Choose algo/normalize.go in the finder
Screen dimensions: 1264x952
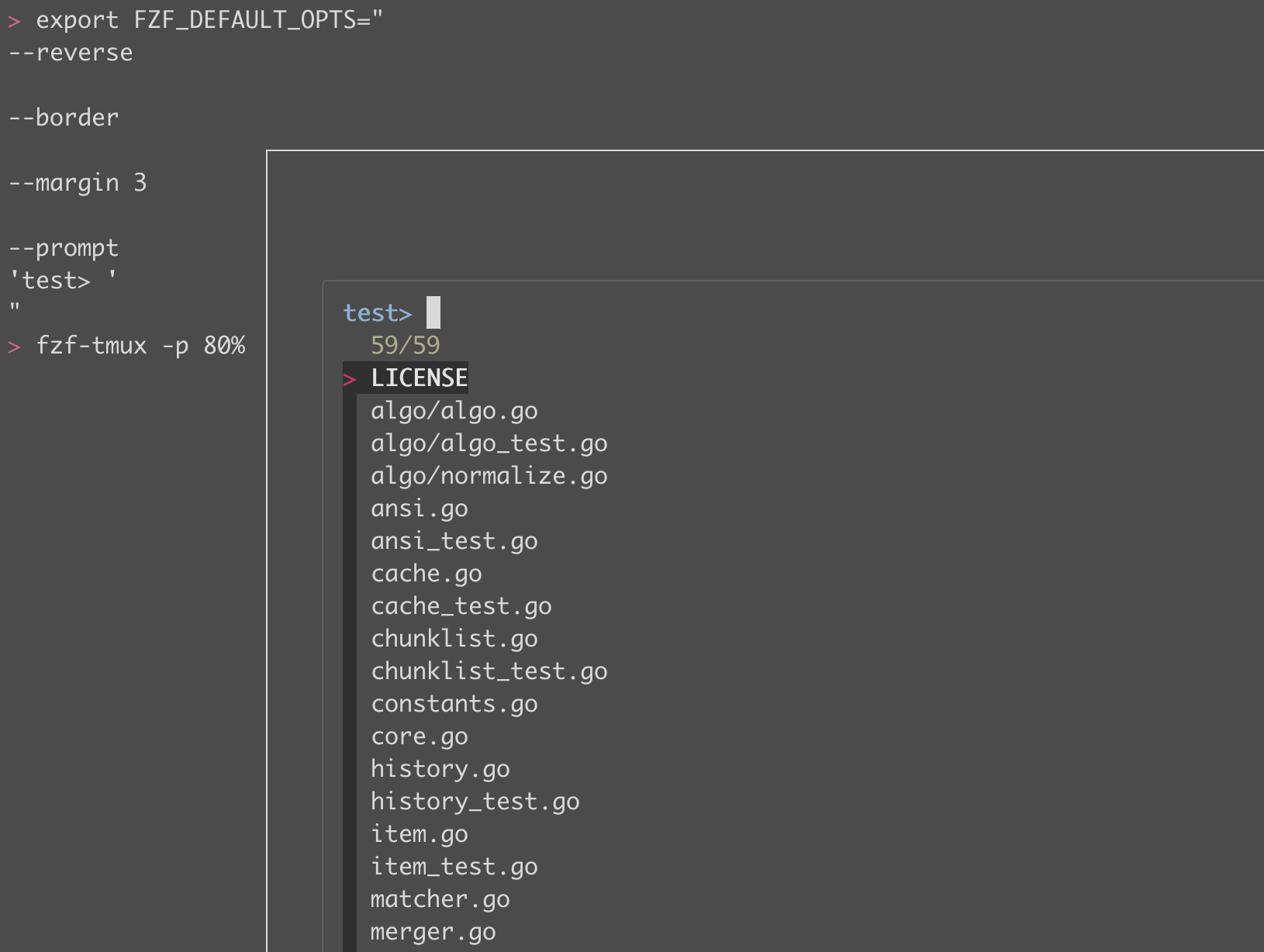click(489, 475)
